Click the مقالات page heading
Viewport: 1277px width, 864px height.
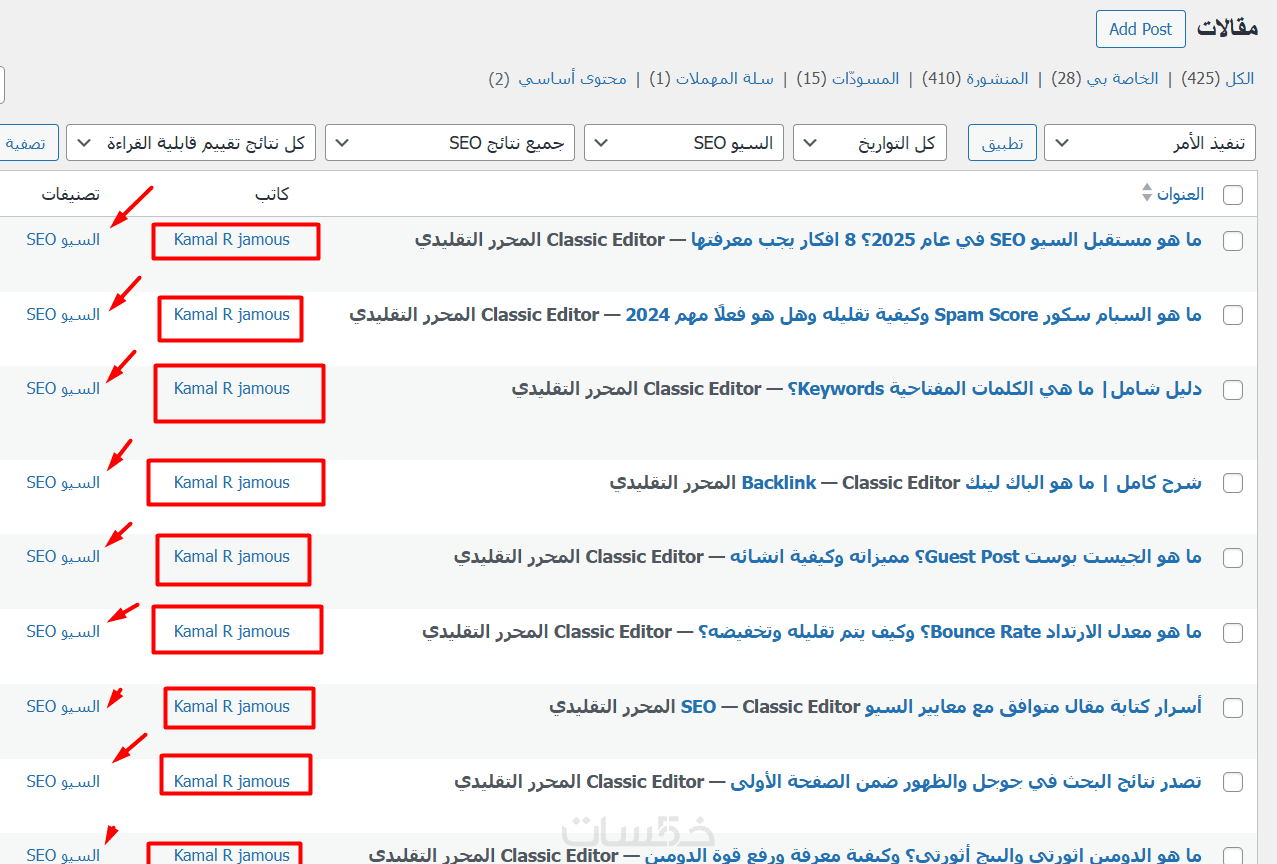tap(1227, 28)
